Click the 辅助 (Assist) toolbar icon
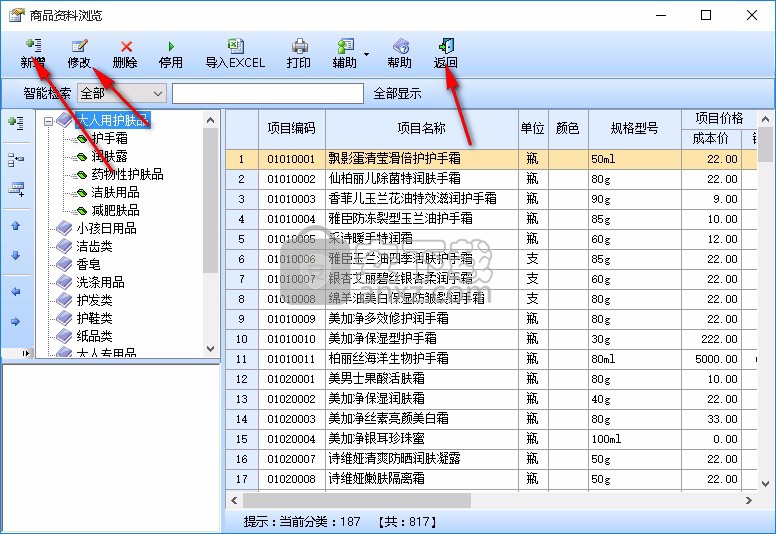The width and height of the screenshot is (776, 534). (x=345, y=46)
